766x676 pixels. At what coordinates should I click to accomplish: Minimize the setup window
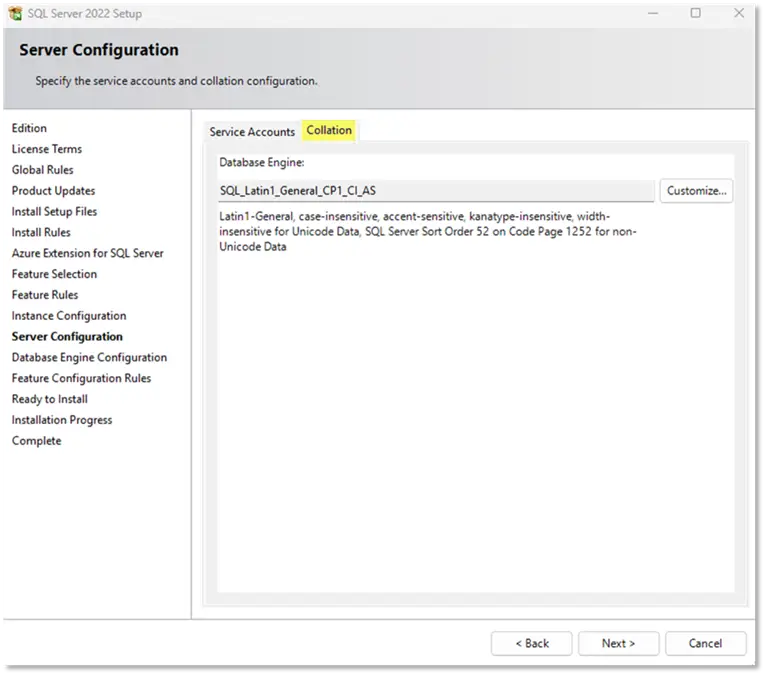[653, 13]
